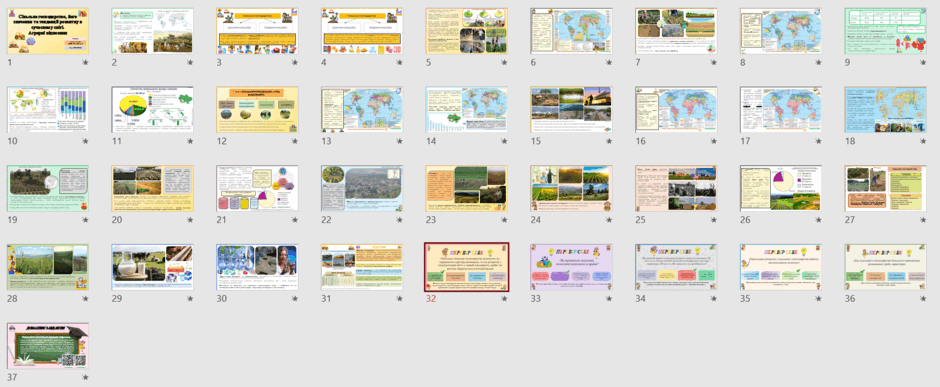940x387 pixels.
Task: Select slide 2 thumbnail with world map
Action: (153, 31)
